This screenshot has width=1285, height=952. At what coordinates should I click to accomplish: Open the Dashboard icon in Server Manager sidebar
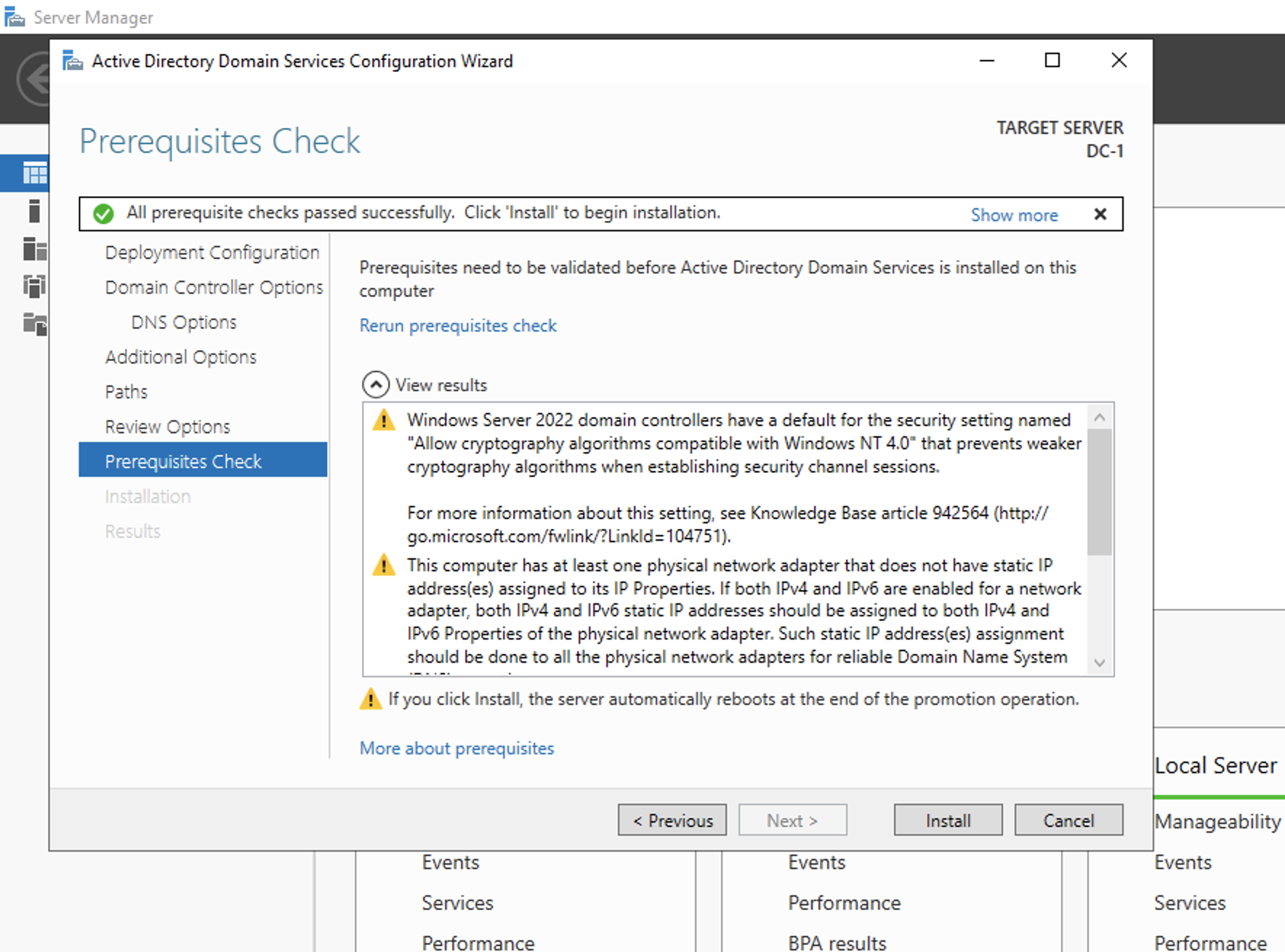click(34, 174)
